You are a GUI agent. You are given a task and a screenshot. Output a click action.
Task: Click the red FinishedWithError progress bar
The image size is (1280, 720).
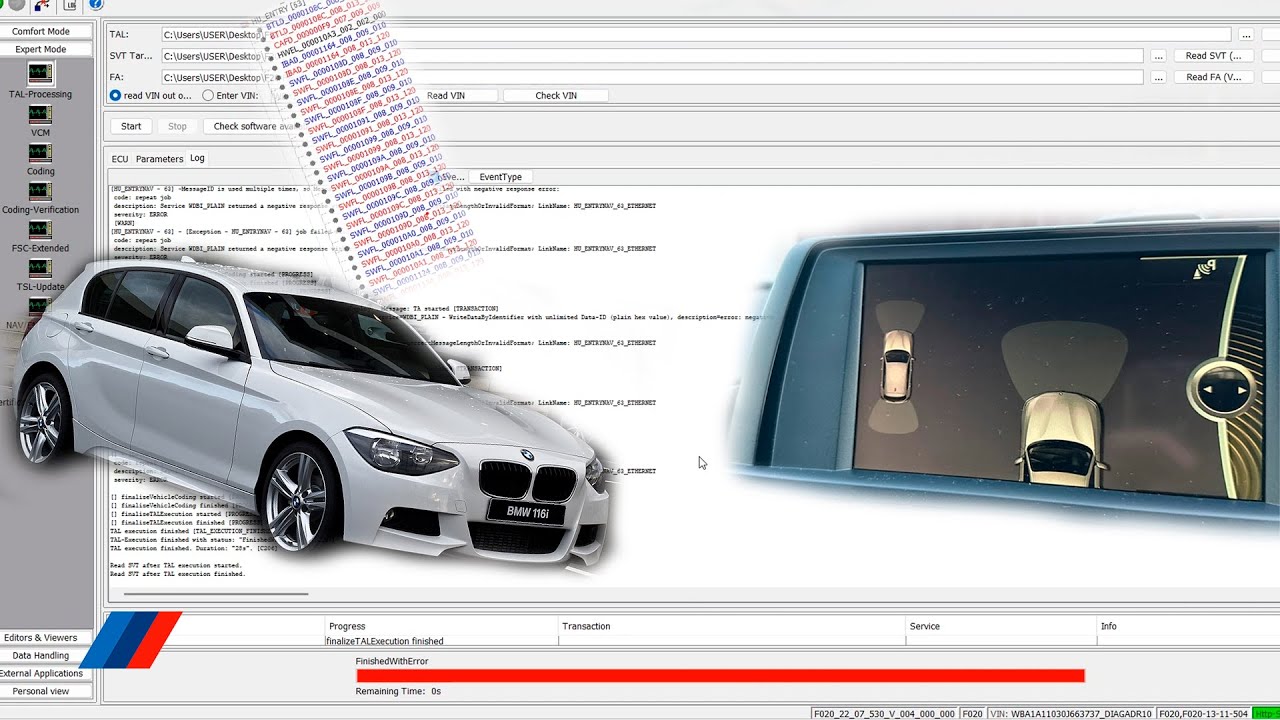[720, 676]
